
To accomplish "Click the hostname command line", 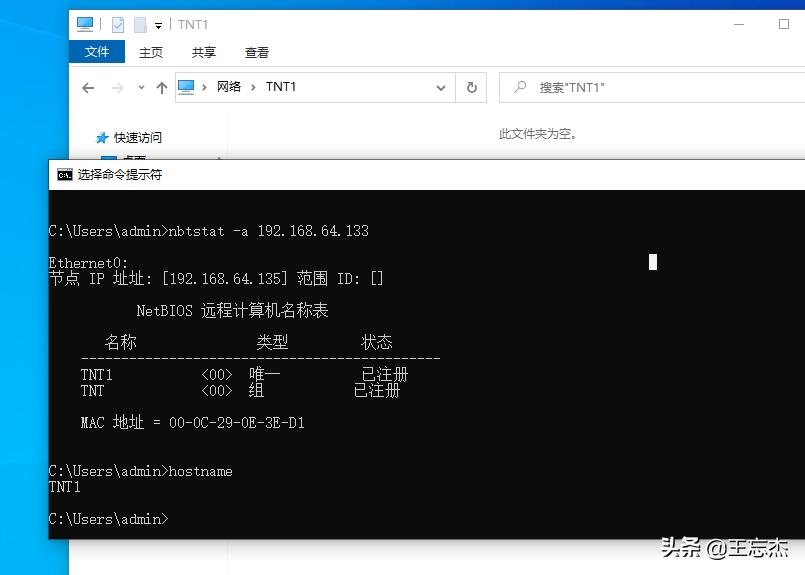I will pos(140,471).
